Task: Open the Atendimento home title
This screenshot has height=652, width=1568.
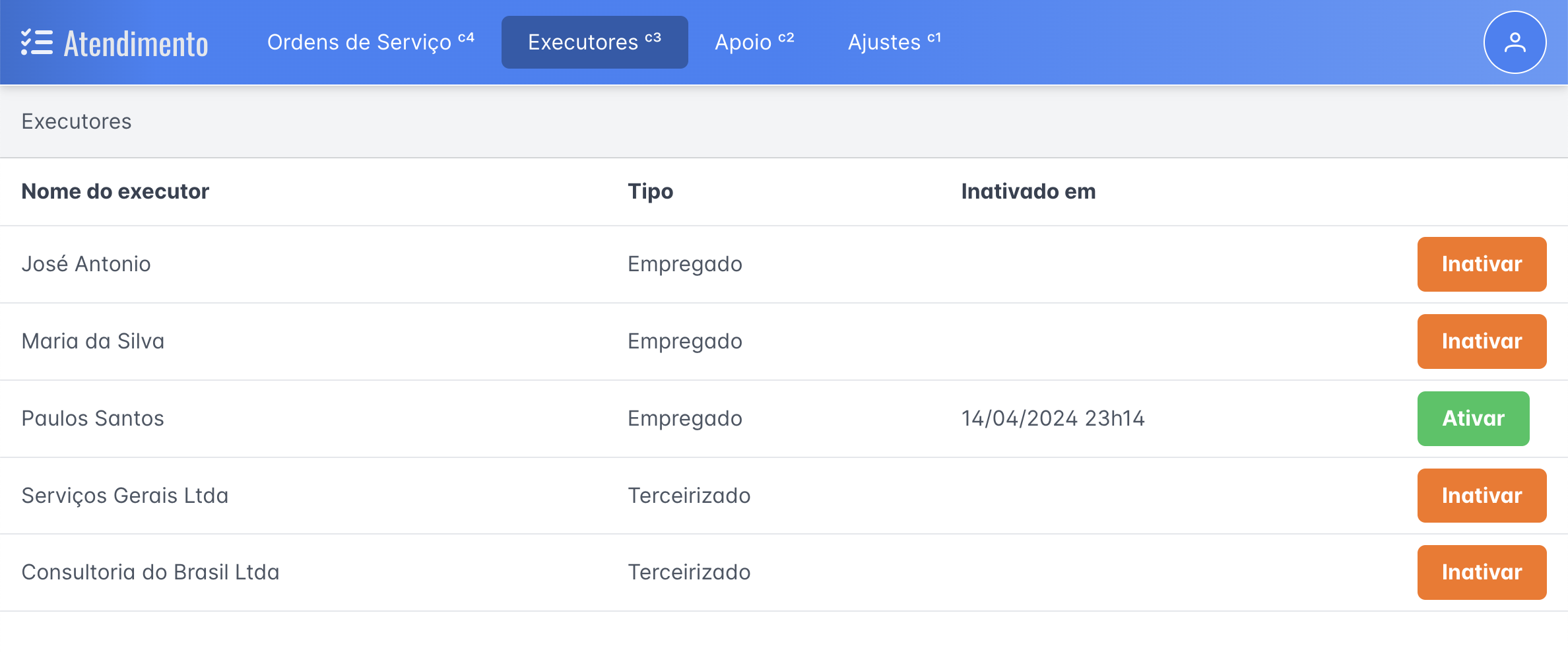Action: 136,44
